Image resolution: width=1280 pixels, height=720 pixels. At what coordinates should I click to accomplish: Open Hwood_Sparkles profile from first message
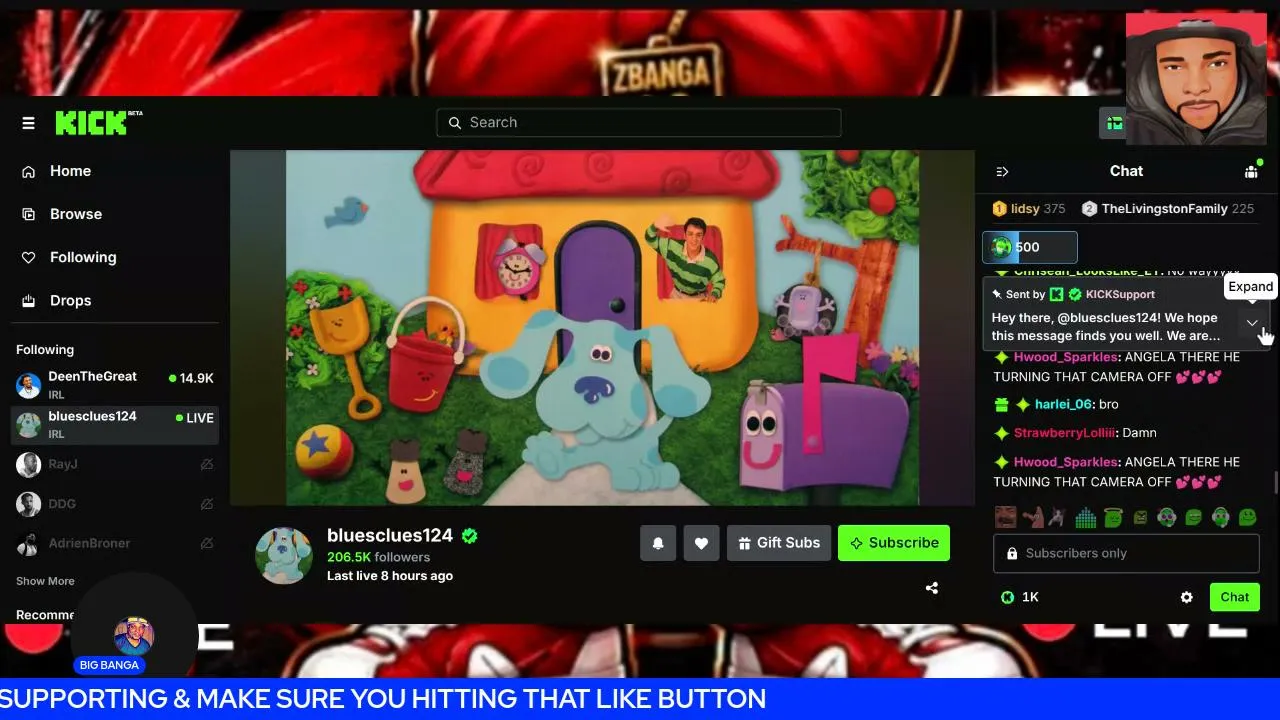(x=1066, y=357)
